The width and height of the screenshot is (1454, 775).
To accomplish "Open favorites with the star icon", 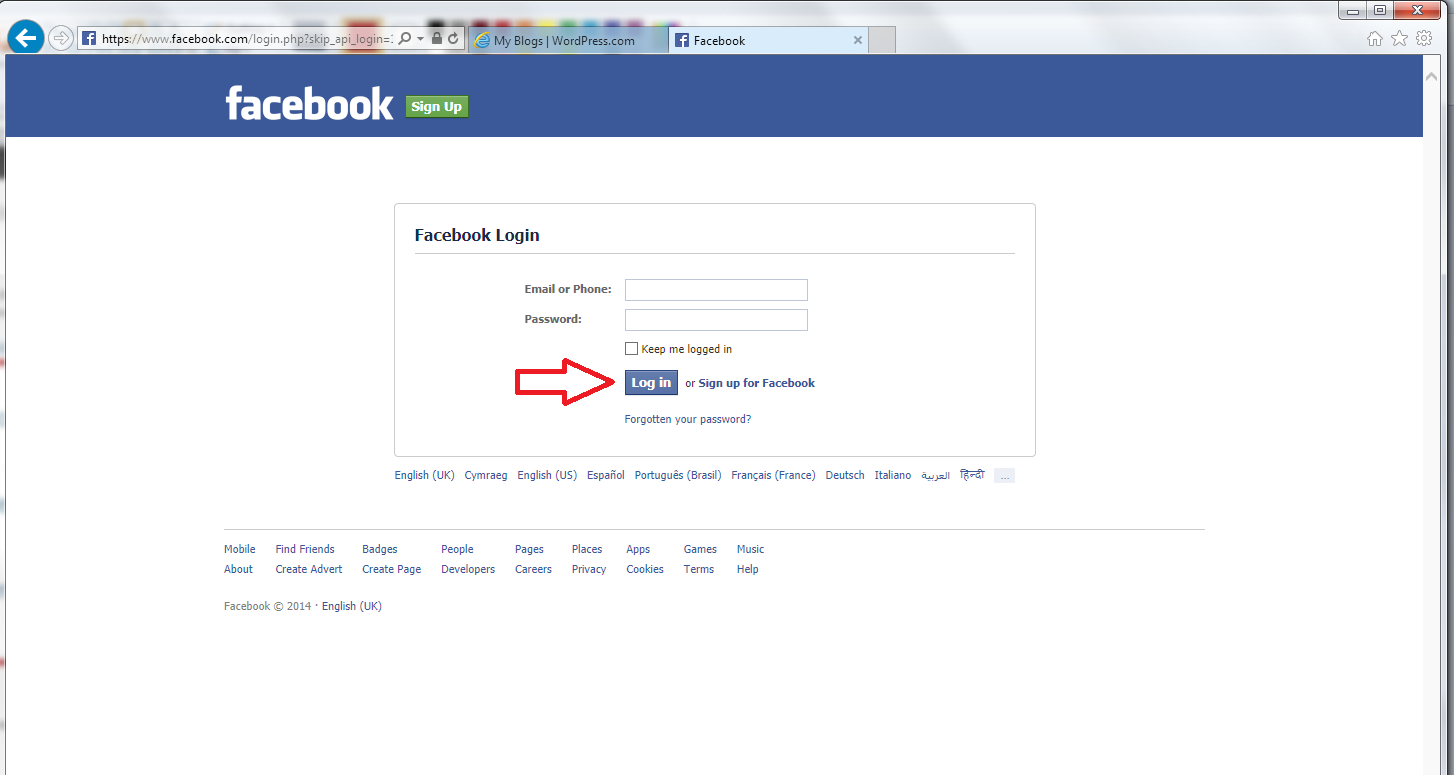I will pyautogui.click(x=1399, y=39).
